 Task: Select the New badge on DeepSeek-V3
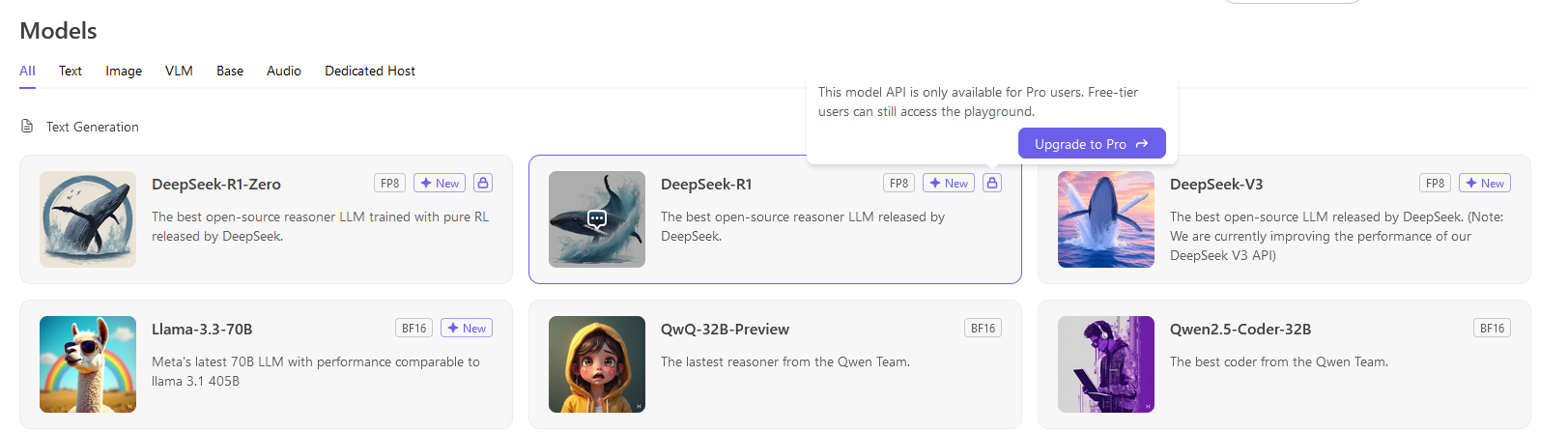1485,183
